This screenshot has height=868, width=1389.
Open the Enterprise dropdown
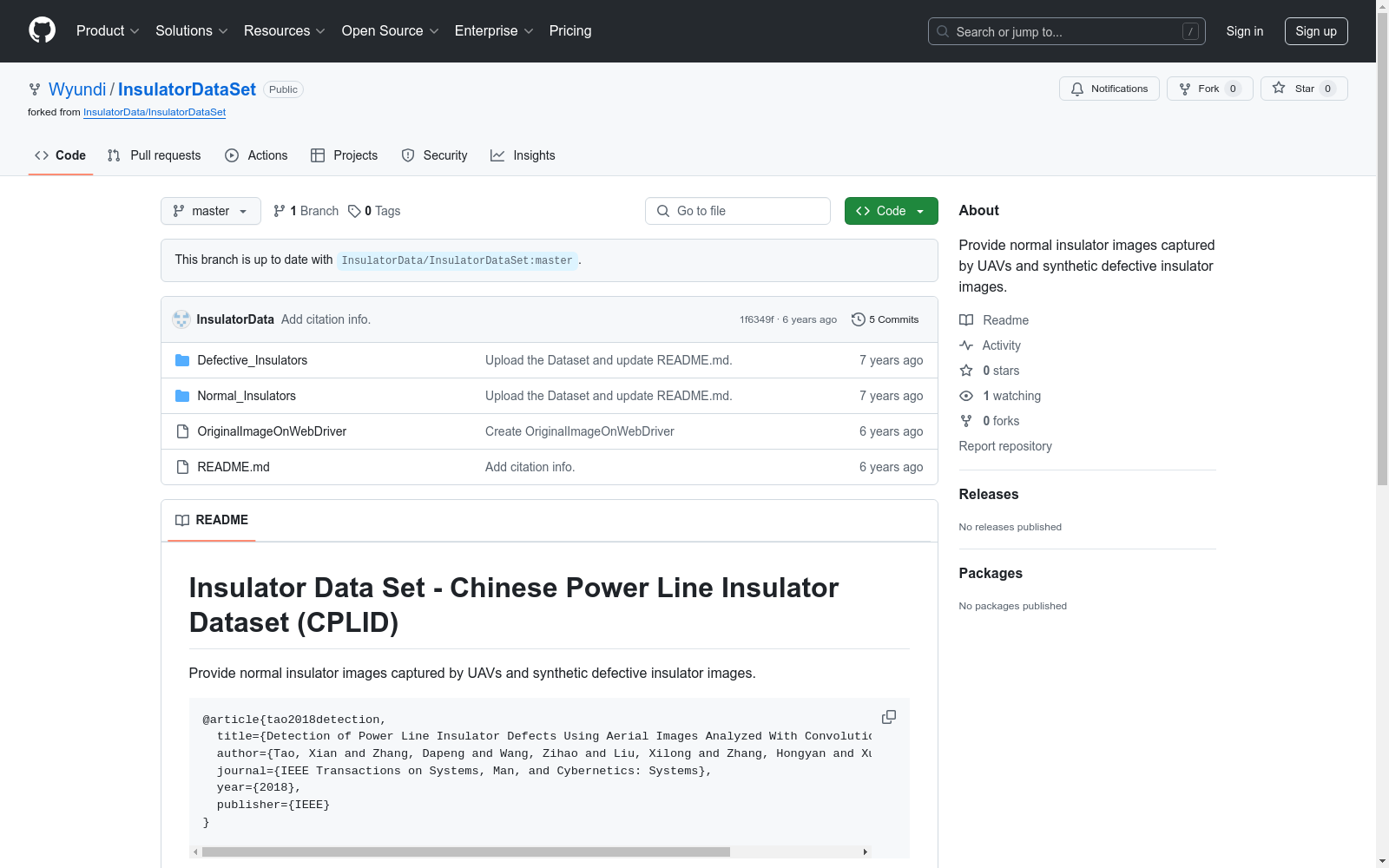tap(494, 31)
